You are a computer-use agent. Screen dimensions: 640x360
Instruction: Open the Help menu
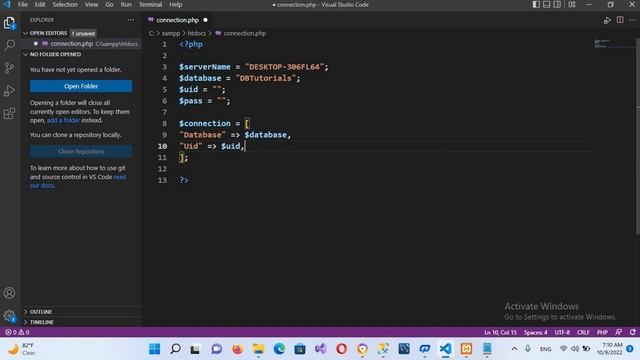pos(176,4)
